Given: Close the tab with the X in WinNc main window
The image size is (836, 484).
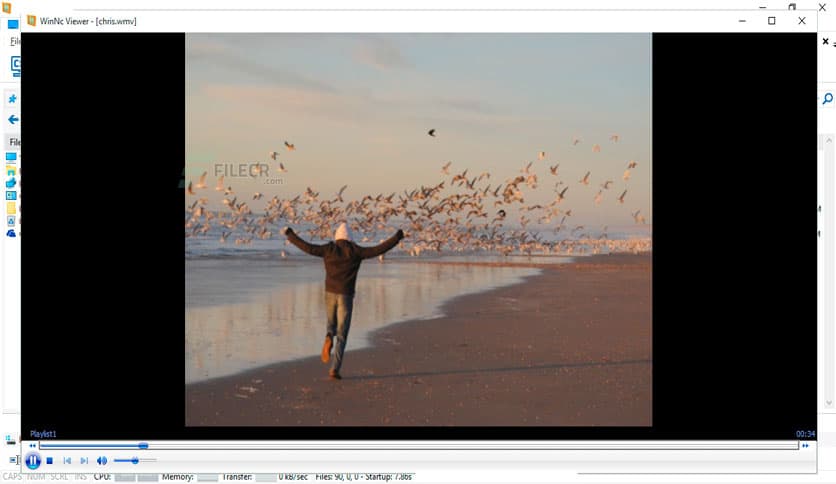Looking at the screenshot, I should point(825,41).
